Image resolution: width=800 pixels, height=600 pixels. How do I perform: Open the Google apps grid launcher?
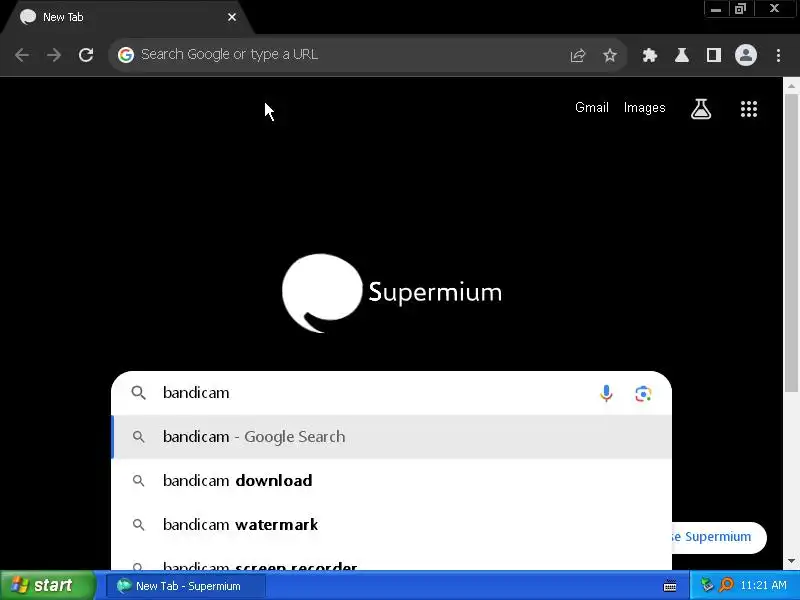tap(748, 109)
